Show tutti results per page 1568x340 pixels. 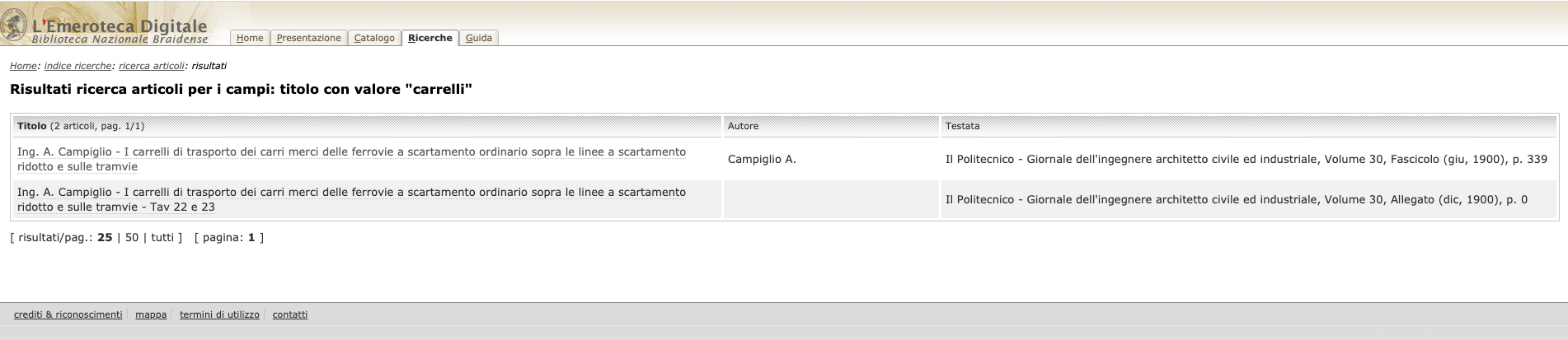pos(162,238)
